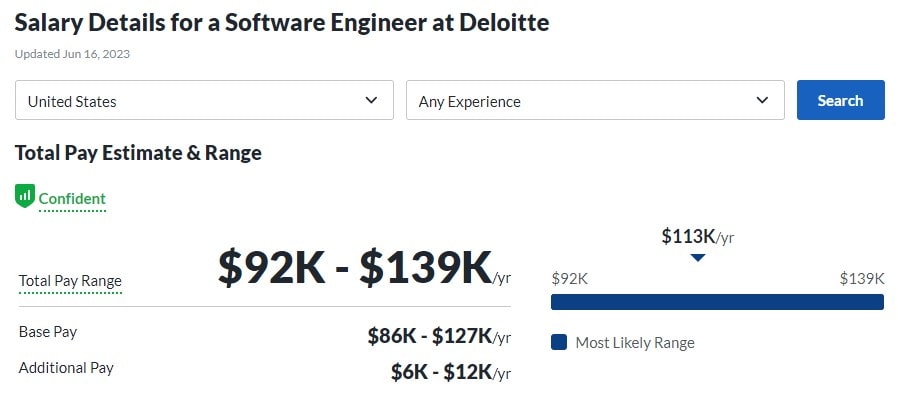Open the United States location dropdown
This screenshot has width=898, height=401.
204,100
